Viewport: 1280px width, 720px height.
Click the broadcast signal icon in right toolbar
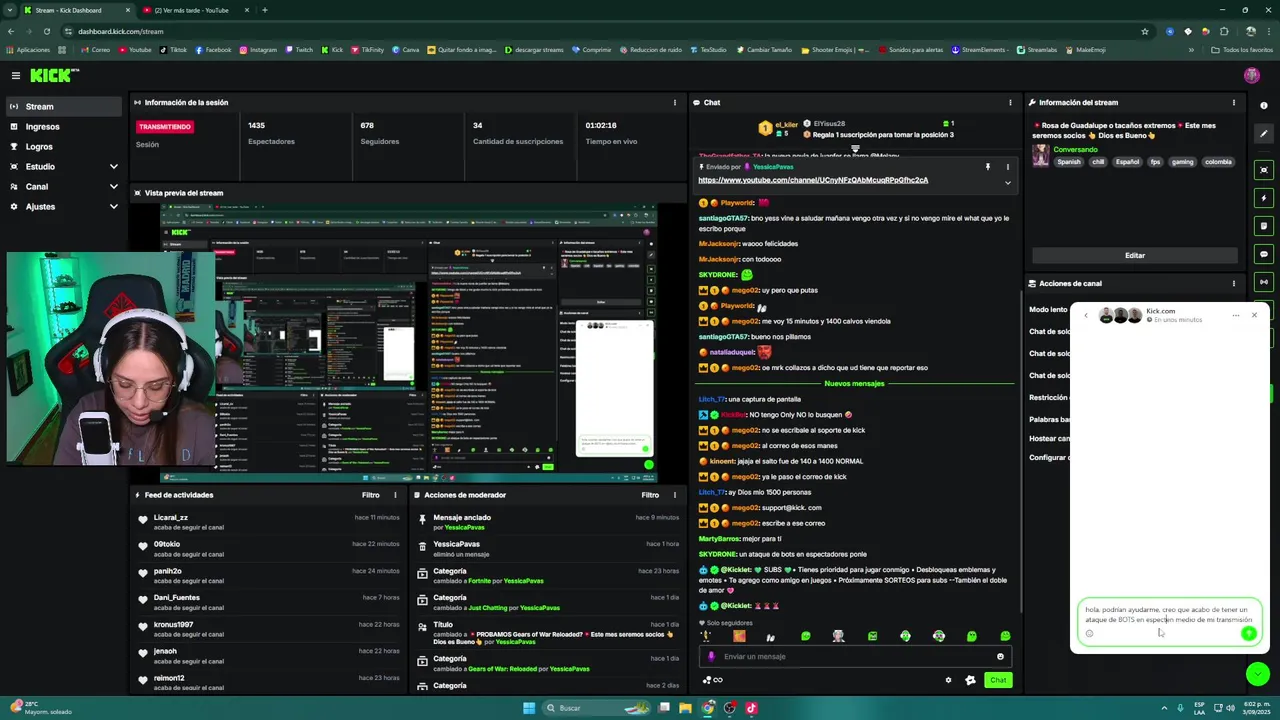click(x=1264, y=282)
